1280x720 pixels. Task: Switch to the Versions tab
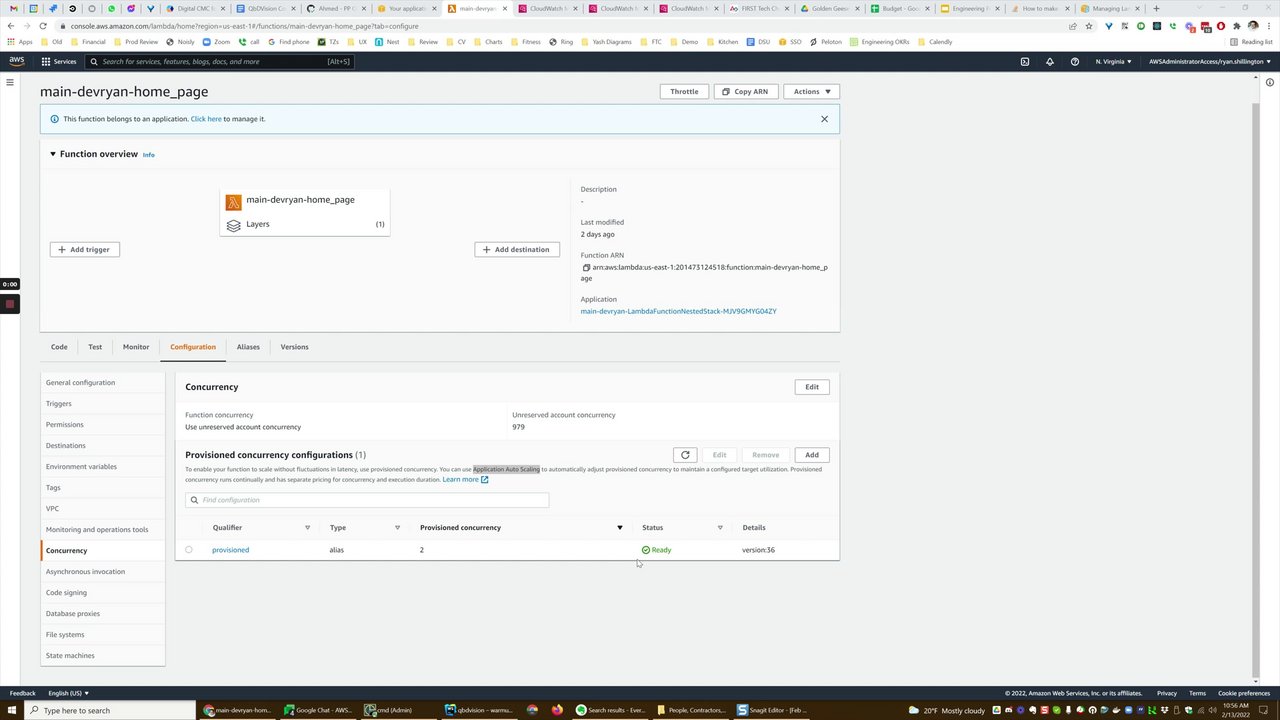coord(294,347)
